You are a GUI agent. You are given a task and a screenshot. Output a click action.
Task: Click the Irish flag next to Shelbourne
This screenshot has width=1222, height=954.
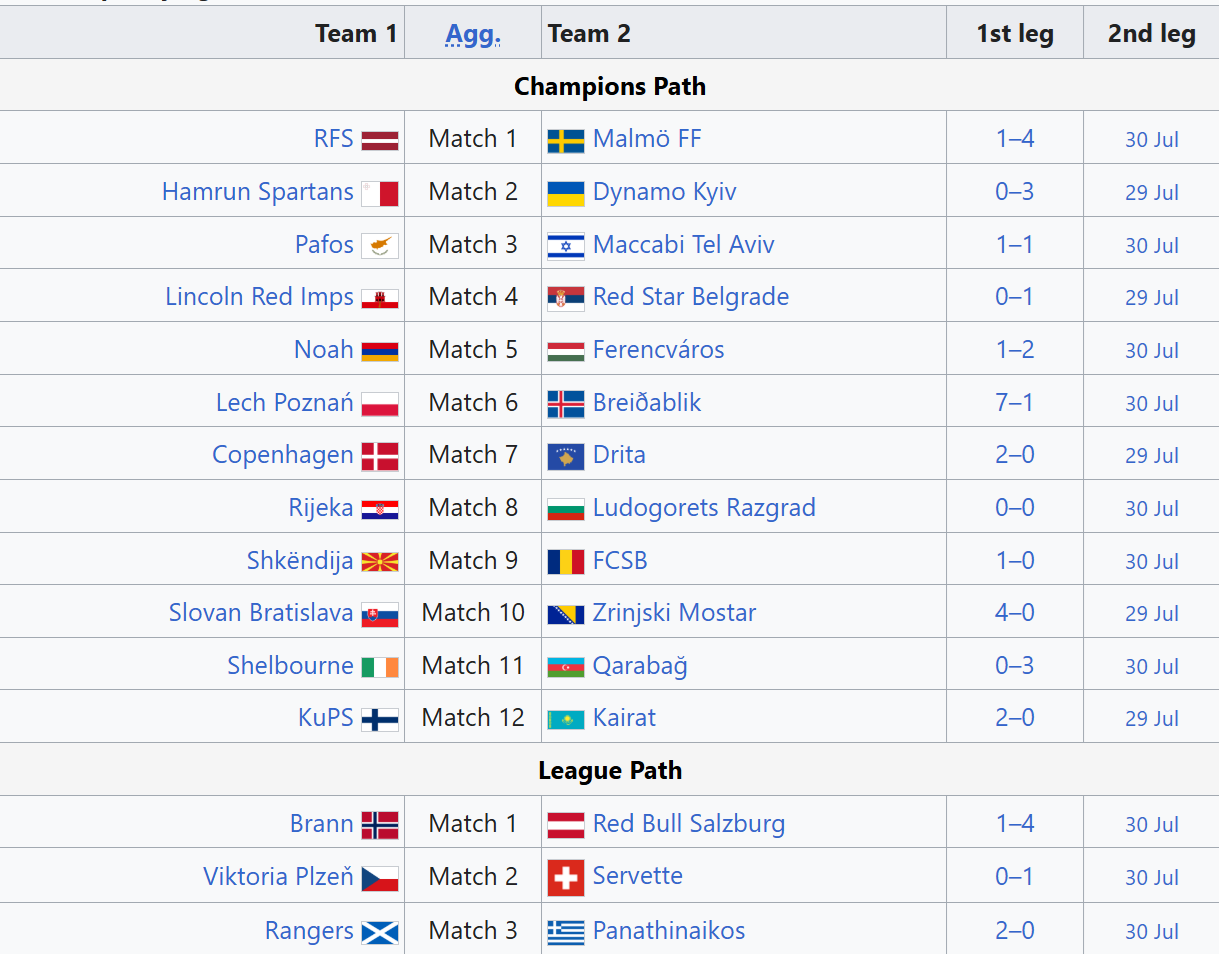click(x=380, y=667)
